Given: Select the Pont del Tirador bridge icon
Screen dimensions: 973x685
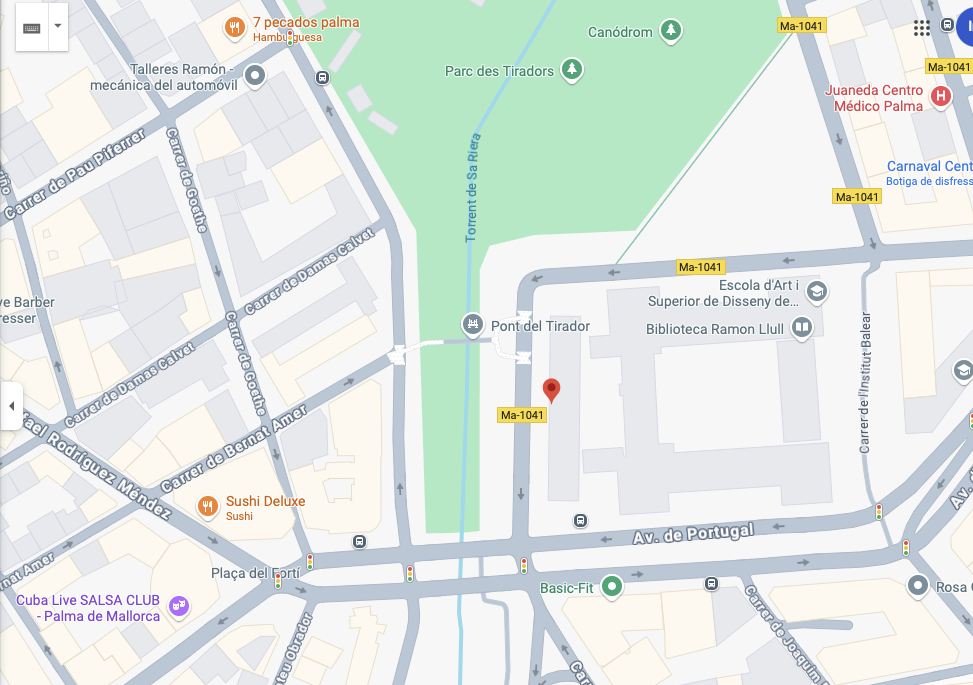Looking at the screenshot, I should (473, 325).
